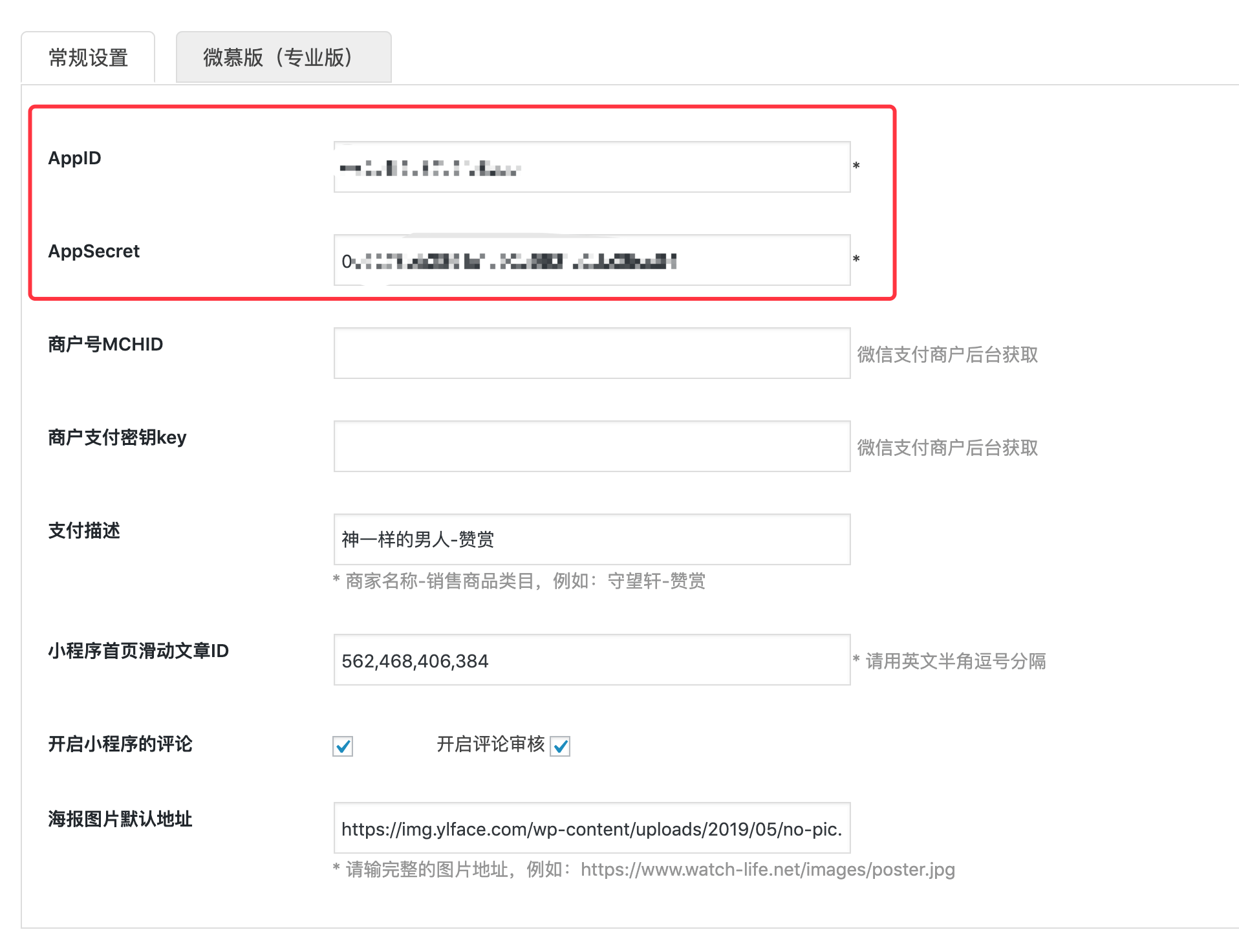Click the 商户号MCHID label
The height and width of the screenshot is (952, 1239).
click(x=105, y=344)
